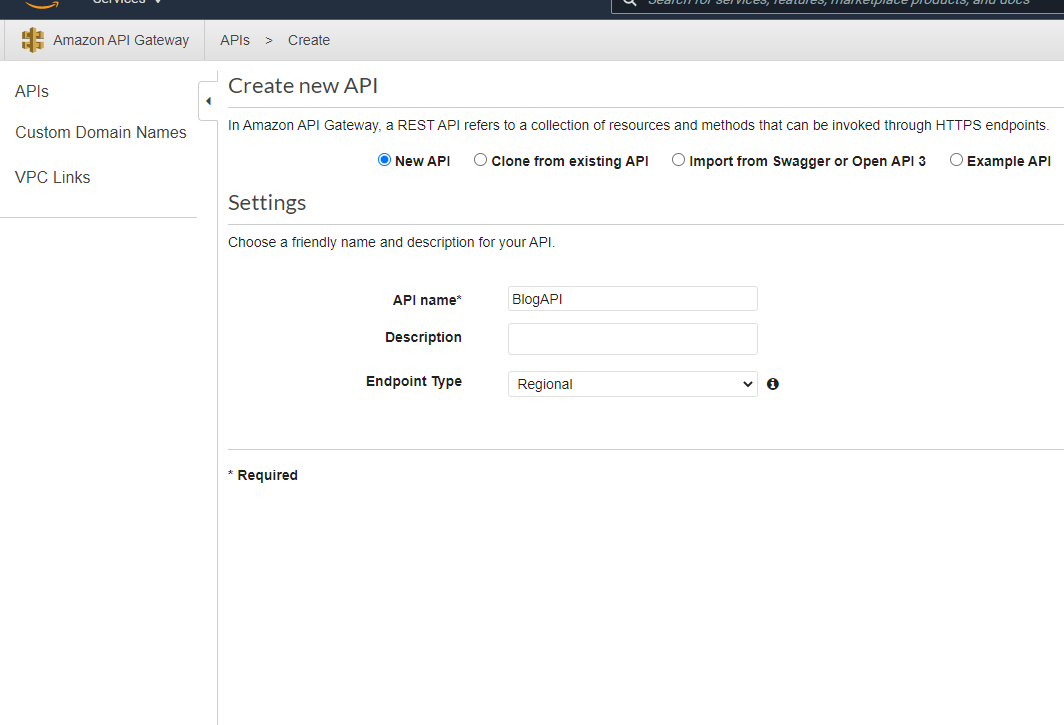1064x725 pixels.
Task: Focus the empty Description text field
Action: [632, 339]
